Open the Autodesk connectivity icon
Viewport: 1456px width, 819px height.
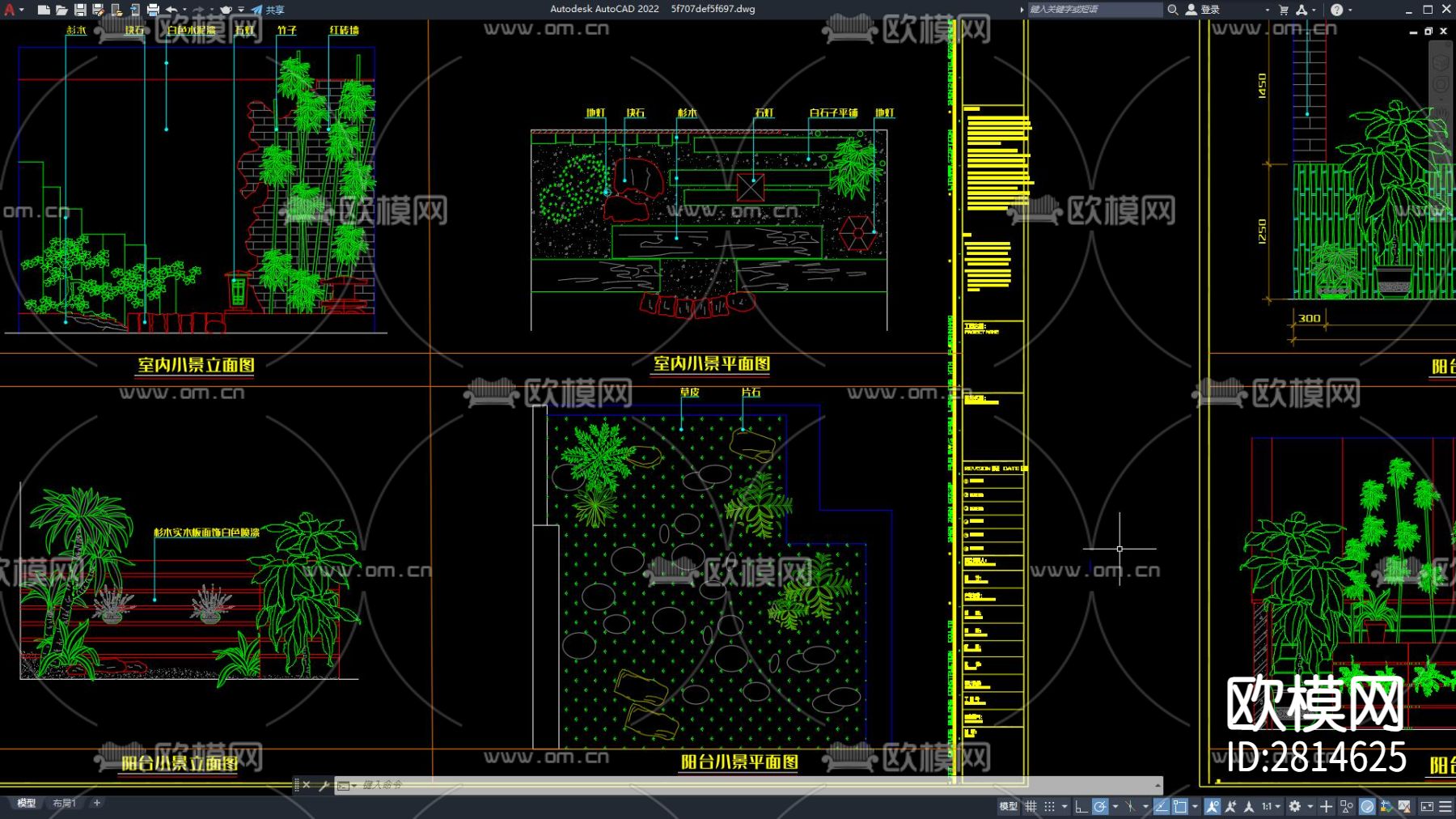pyautogui.click(x=1302, y=10)
